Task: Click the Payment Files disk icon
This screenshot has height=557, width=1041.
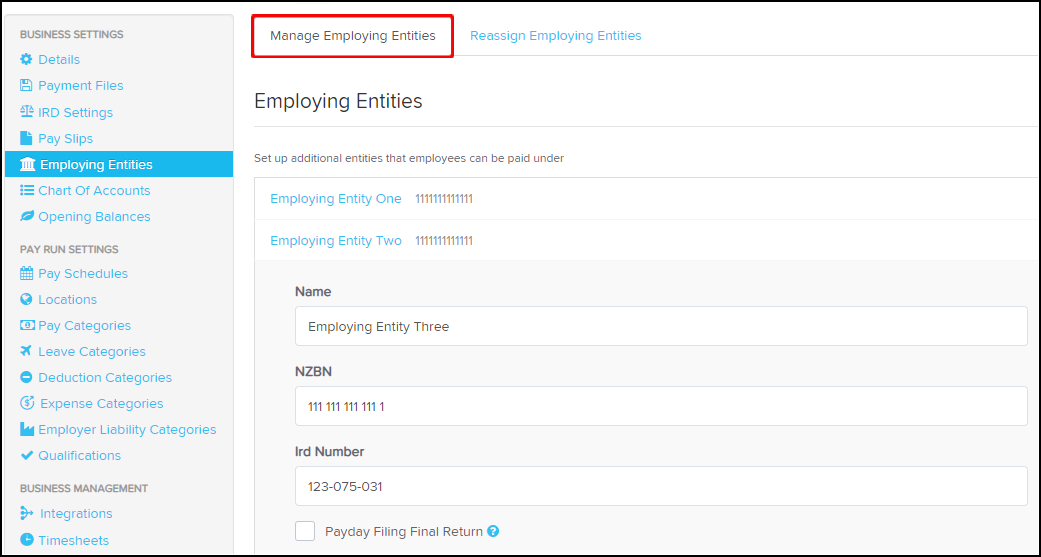Action: click(26, 86)
